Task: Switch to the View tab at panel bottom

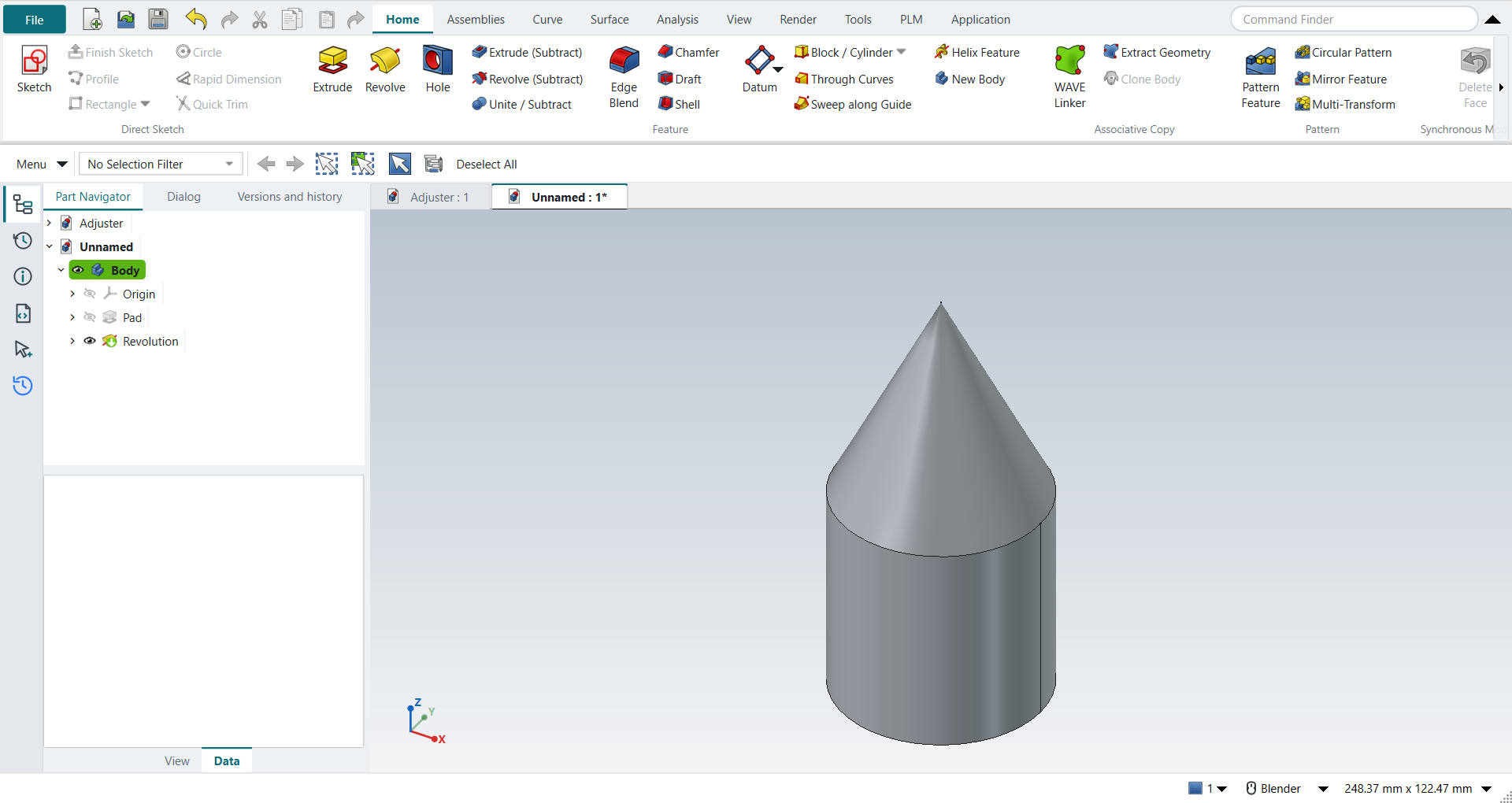Action: pyautogui.click(x=176, y=760)
